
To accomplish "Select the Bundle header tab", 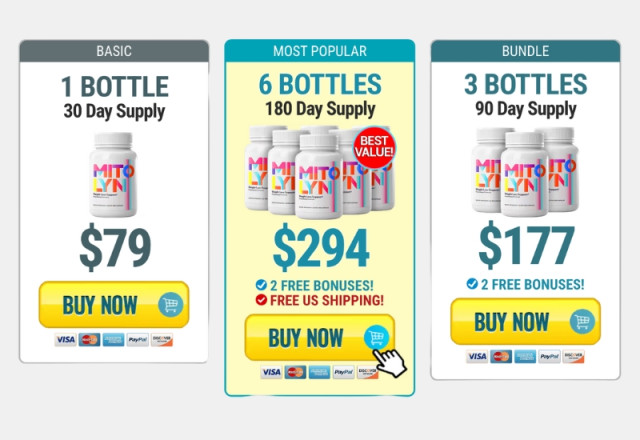I will tap(525, 51).
